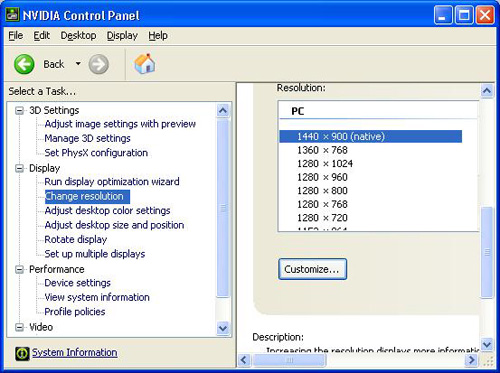Image resolution: width=500 pixels, height=373 pixels.
Task: Select Adjust desktop color settings
Action: [x=107, y=211]
